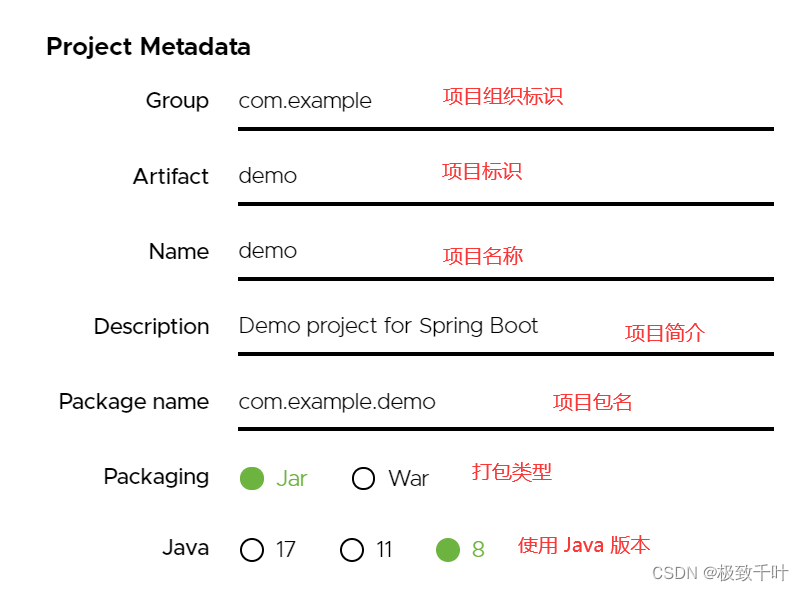Click the Name field label
The height and width of the screenshot is (591, 804).
tap(179, 252)
